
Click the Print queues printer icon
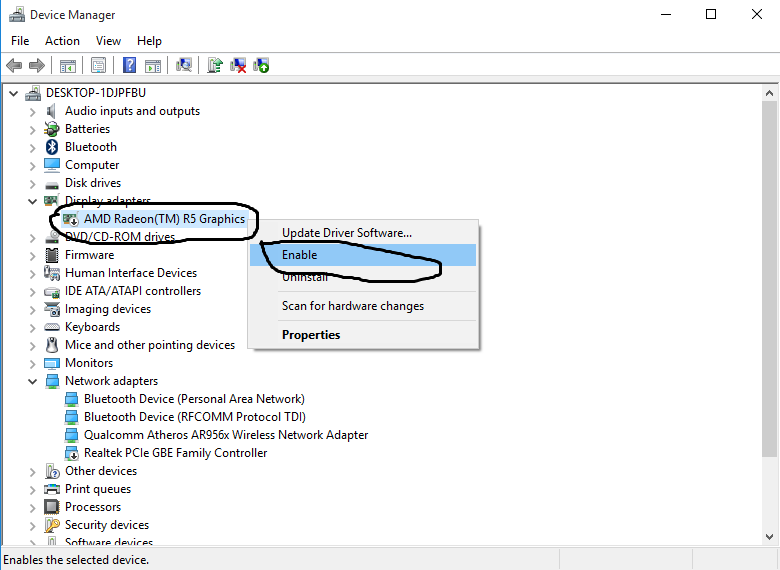pyautogui.click(x=52, y=489)
